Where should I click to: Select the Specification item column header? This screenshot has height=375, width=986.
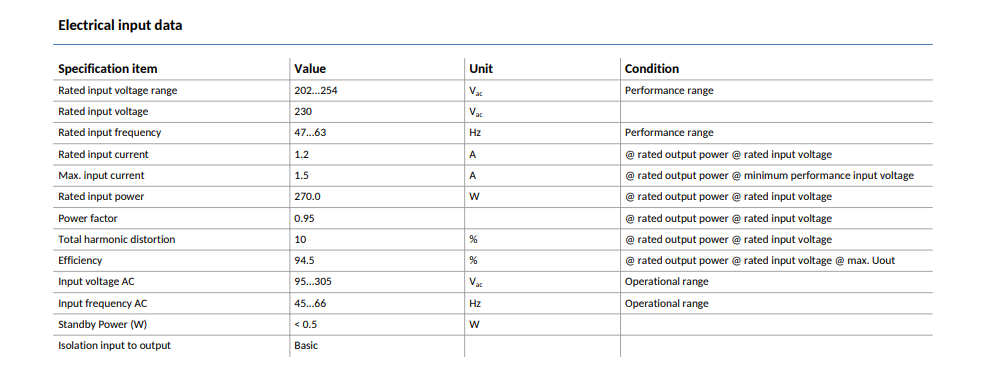tap(108, 69)
